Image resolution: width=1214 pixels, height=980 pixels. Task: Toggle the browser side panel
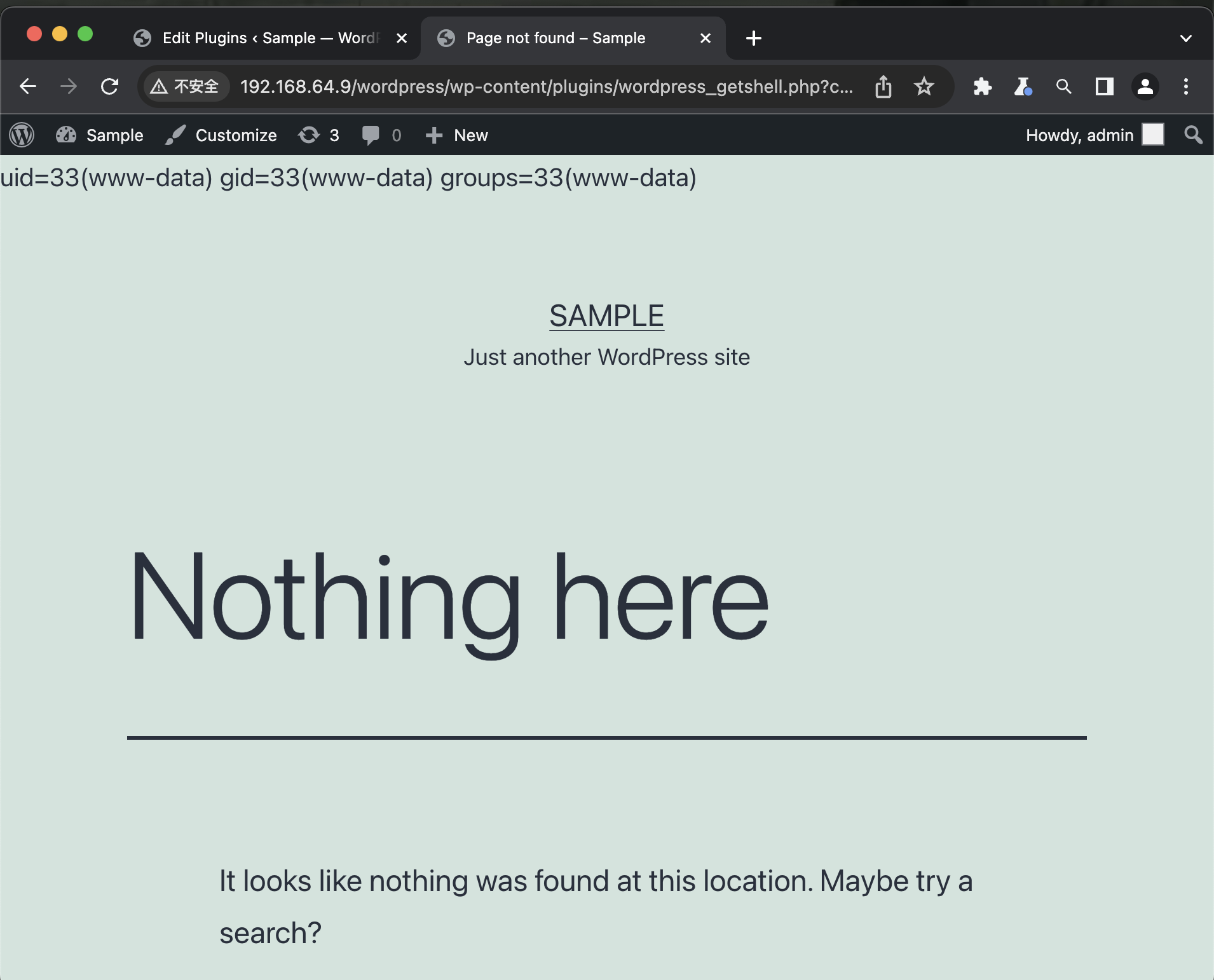(x=1104, y=86)
